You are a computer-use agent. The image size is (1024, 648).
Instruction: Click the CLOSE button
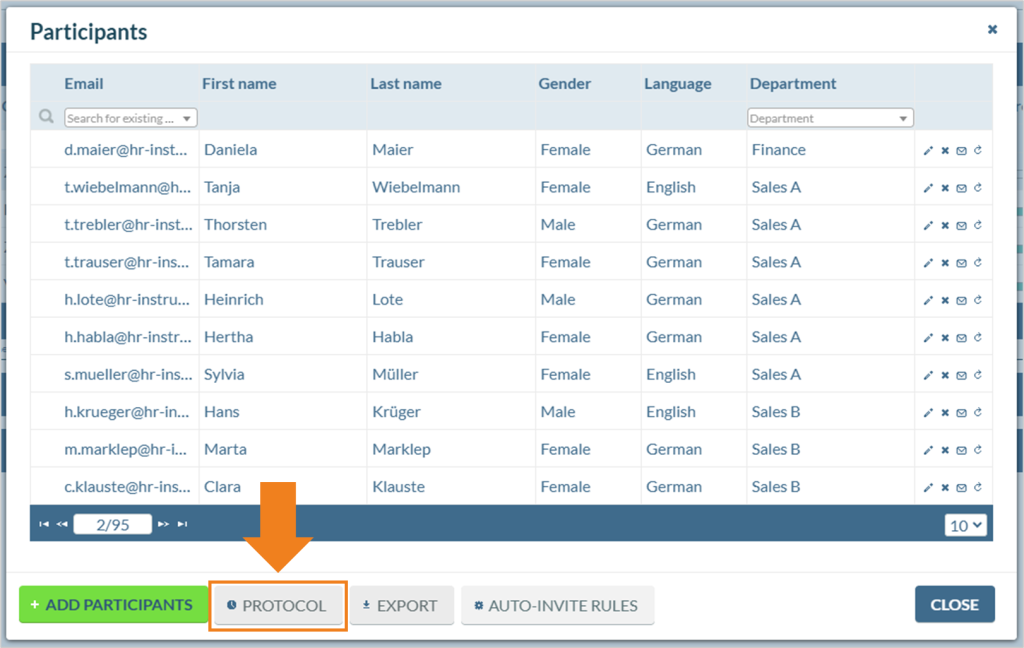coord(954,605)
